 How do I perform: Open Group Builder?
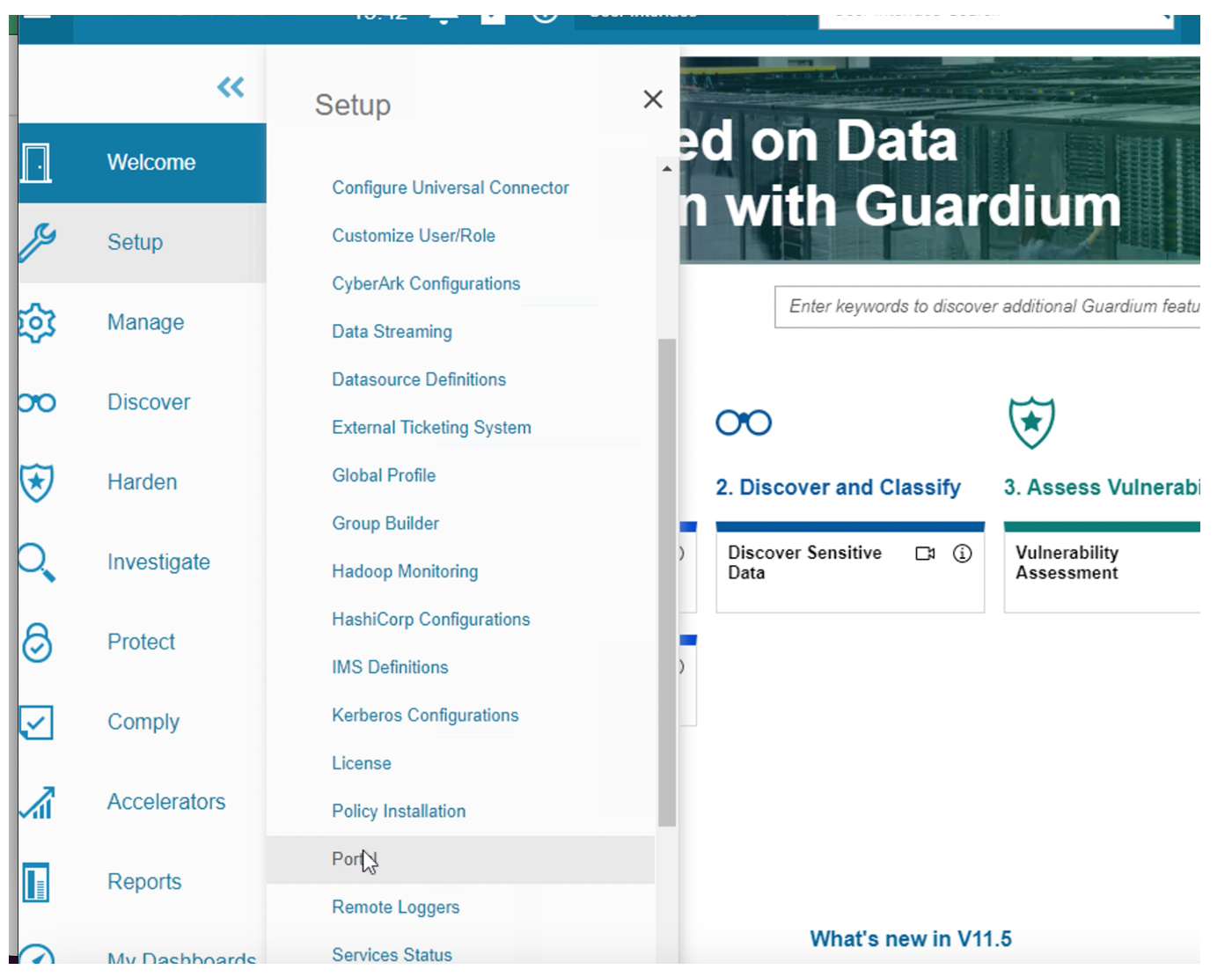coord(385,524)
